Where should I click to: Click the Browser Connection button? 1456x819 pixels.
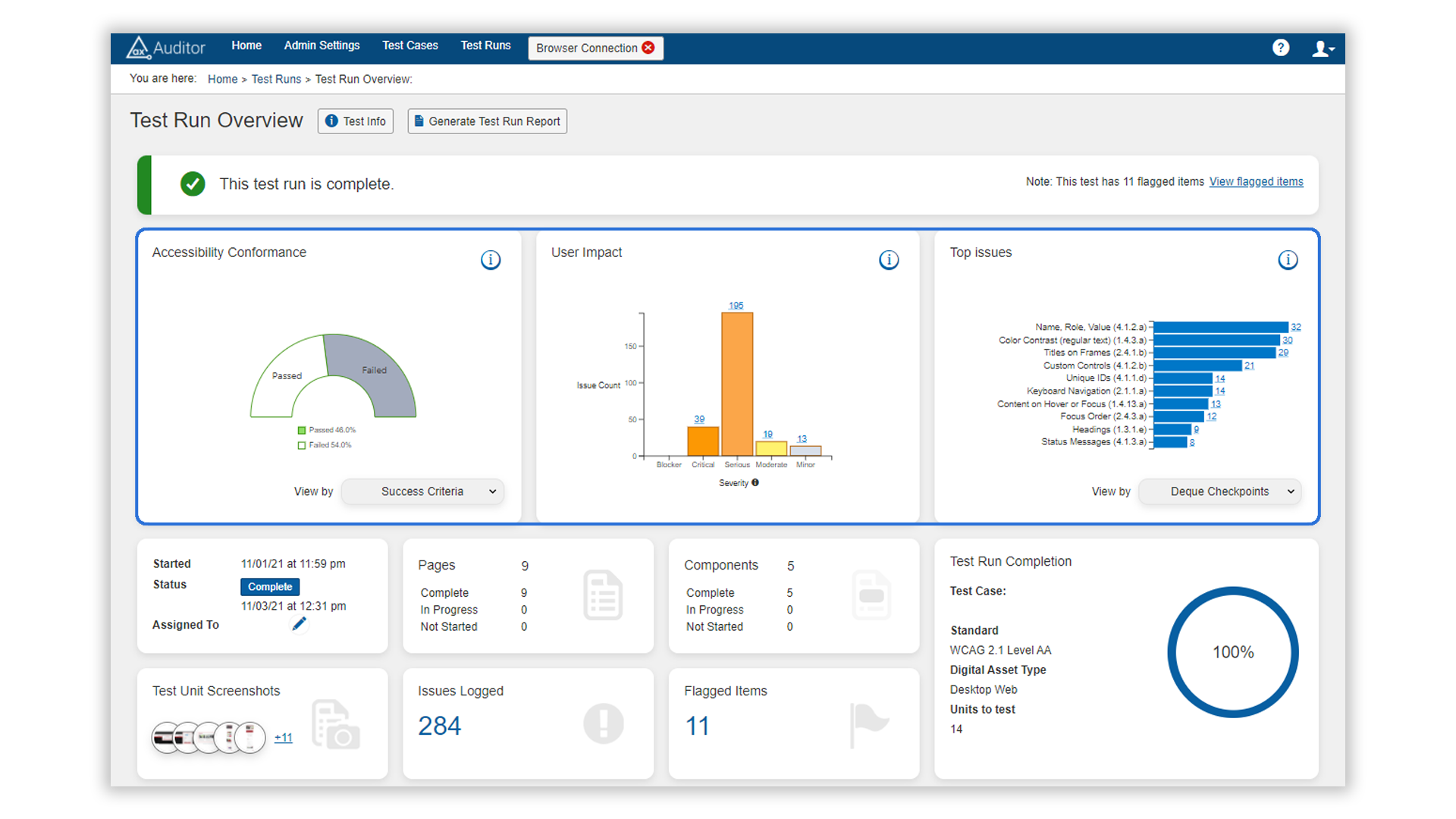(595, 48)
